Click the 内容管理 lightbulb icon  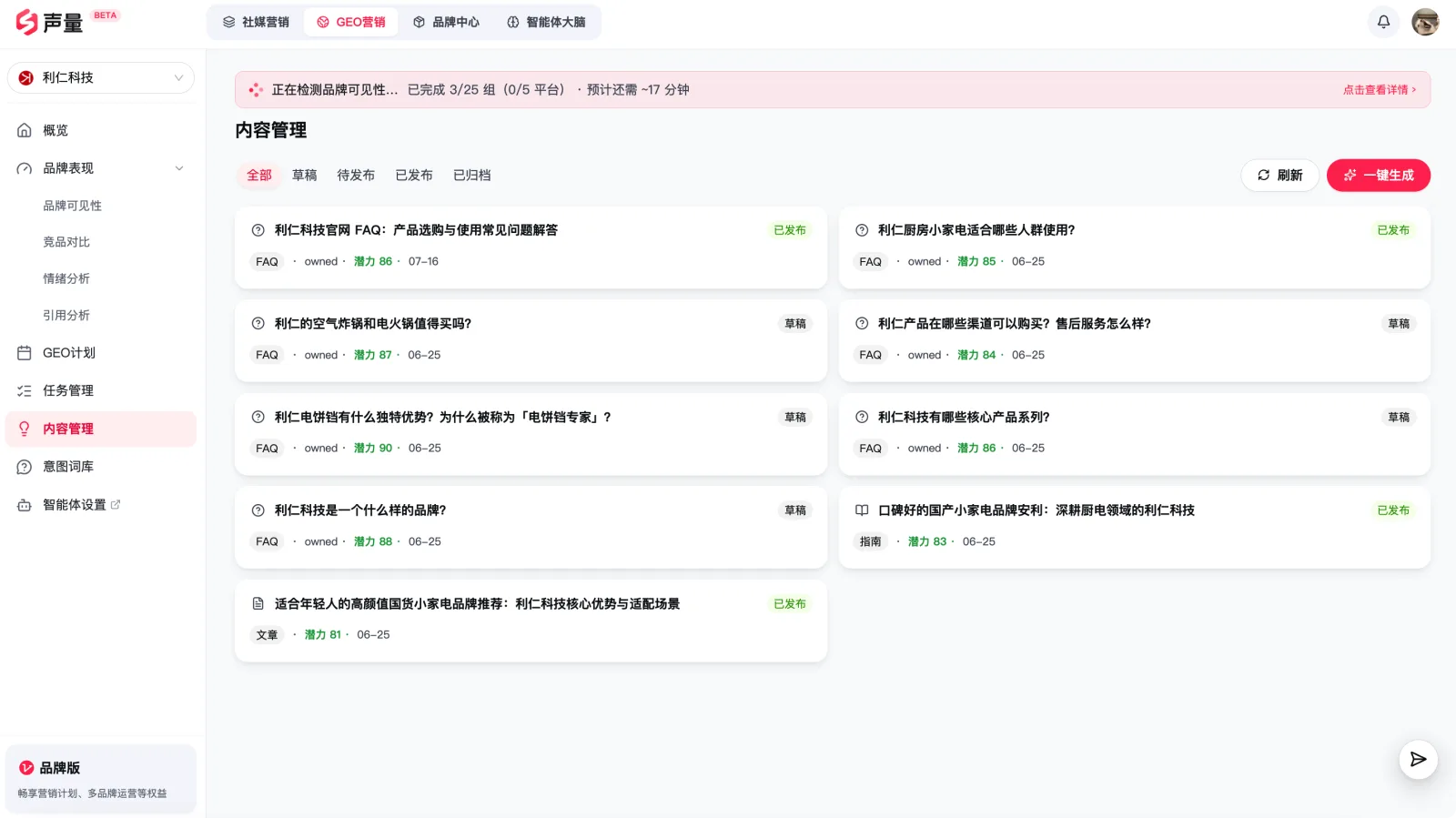(25, 429)
